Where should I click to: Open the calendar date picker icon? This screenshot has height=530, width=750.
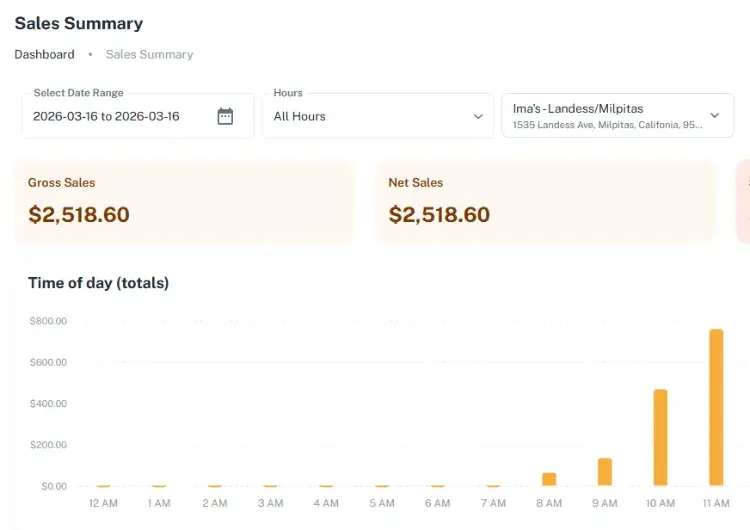[225, 116]
